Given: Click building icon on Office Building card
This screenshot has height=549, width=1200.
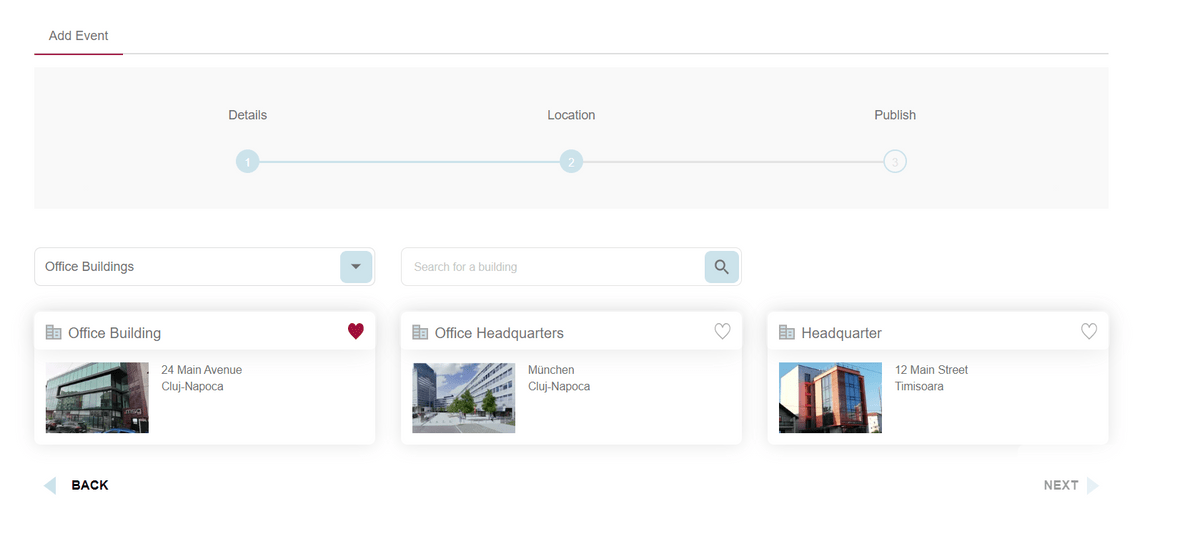Looking at the screenshot, I should (x=54, y=333).
